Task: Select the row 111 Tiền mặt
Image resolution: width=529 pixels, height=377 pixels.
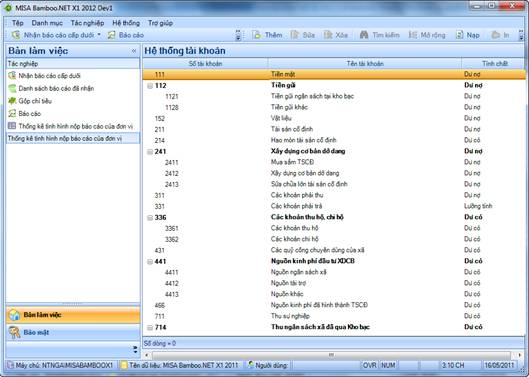Action: (334, 74)
